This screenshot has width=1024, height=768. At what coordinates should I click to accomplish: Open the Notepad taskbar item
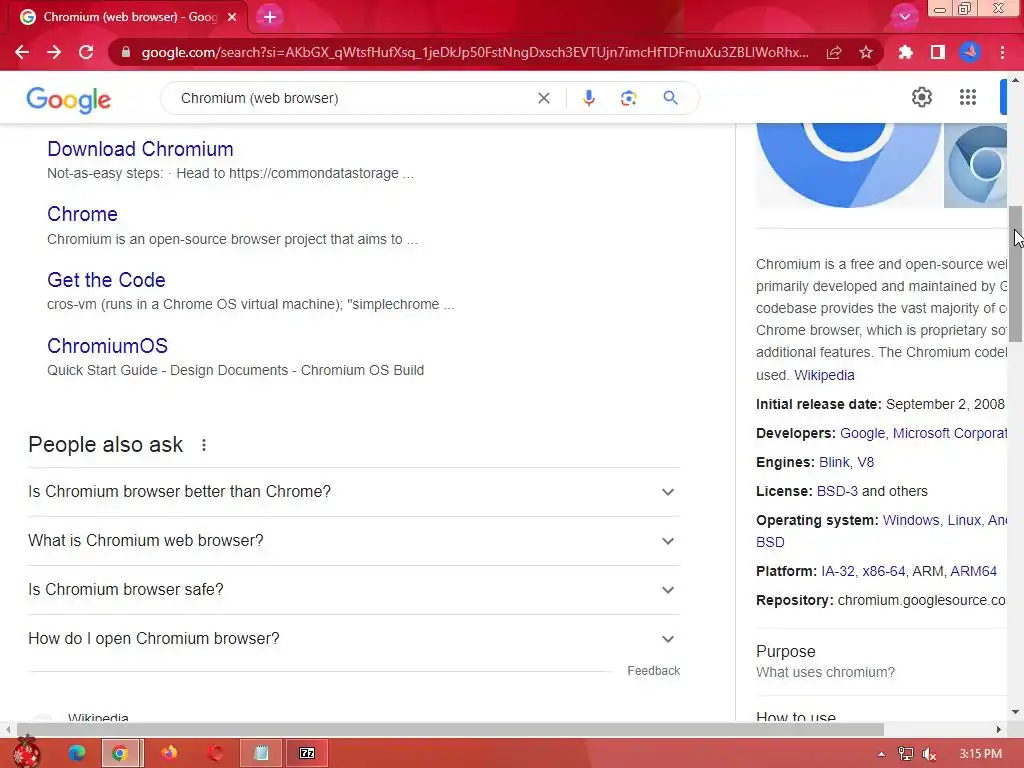261,753
